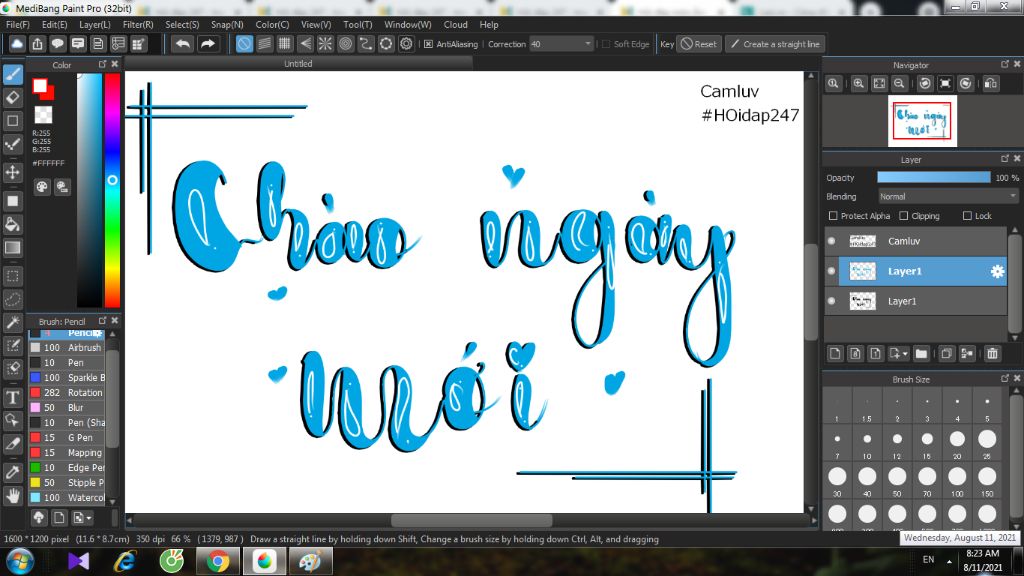The width and height of the screenshot is (1024, 576).
Task: Select the Hand tool
Action: [13, 496]
